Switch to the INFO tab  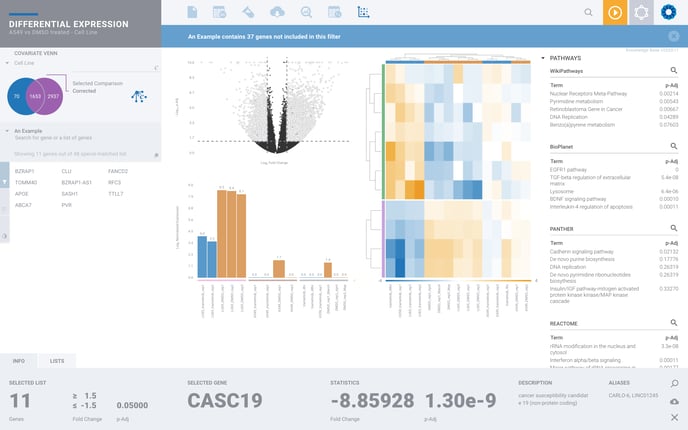pyautogui.click(x=19, y=361)
